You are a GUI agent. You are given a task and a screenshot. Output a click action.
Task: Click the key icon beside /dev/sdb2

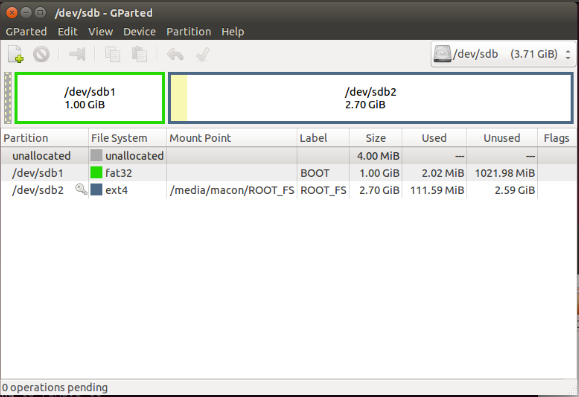tap(81, 189)
